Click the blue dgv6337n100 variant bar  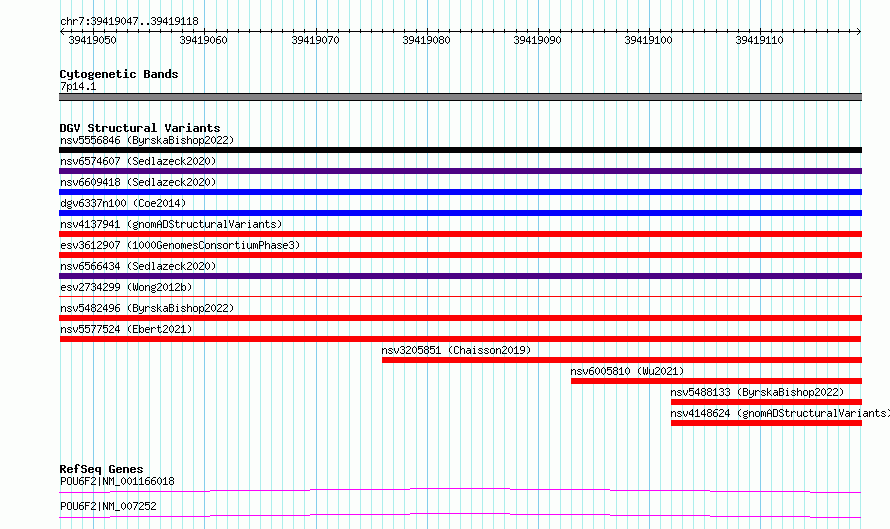460,213
